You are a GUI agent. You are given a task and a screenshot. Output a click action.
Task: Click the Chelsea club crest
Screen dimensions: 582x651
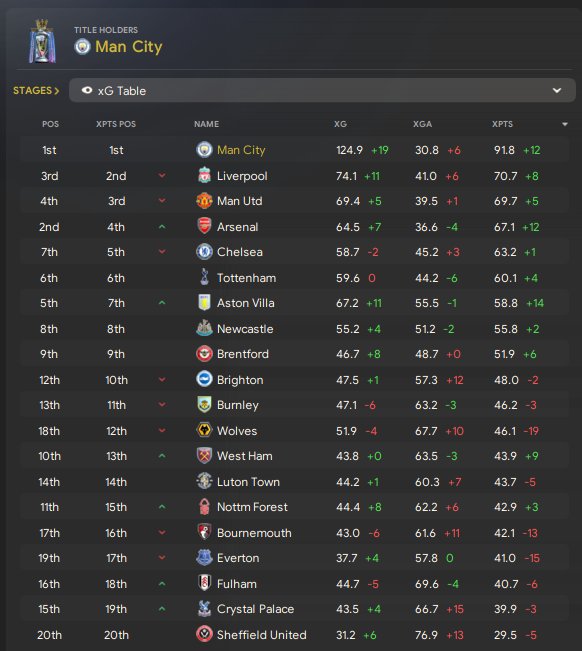(204, 252)
